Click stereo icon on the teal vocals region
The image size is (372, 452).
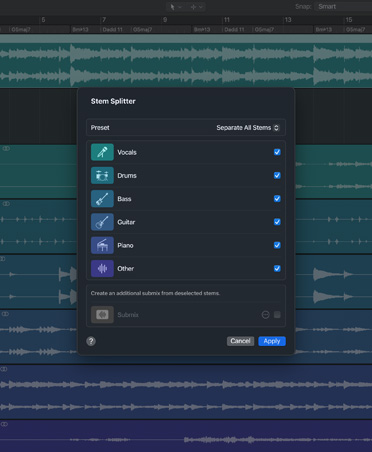pyautogui.click(x=6, y=149)
